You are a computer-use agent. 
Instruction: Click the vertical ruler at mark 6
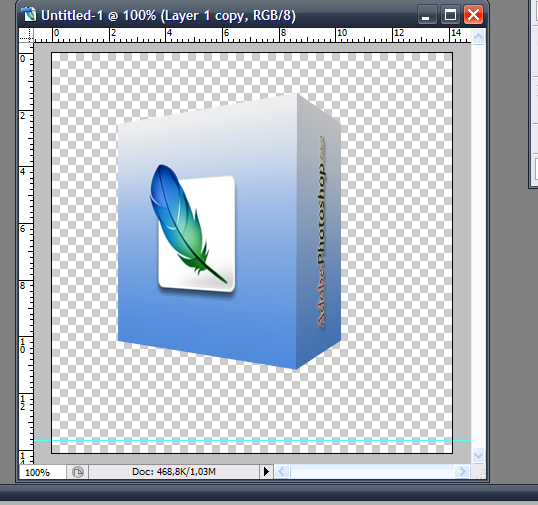(23, 228)
